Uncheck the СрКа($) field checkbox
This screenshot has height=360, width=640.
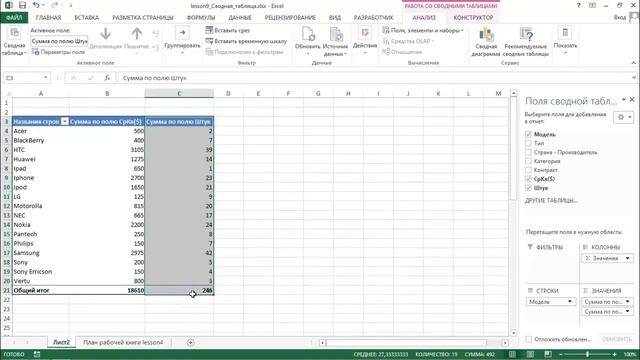coord(528,179)
